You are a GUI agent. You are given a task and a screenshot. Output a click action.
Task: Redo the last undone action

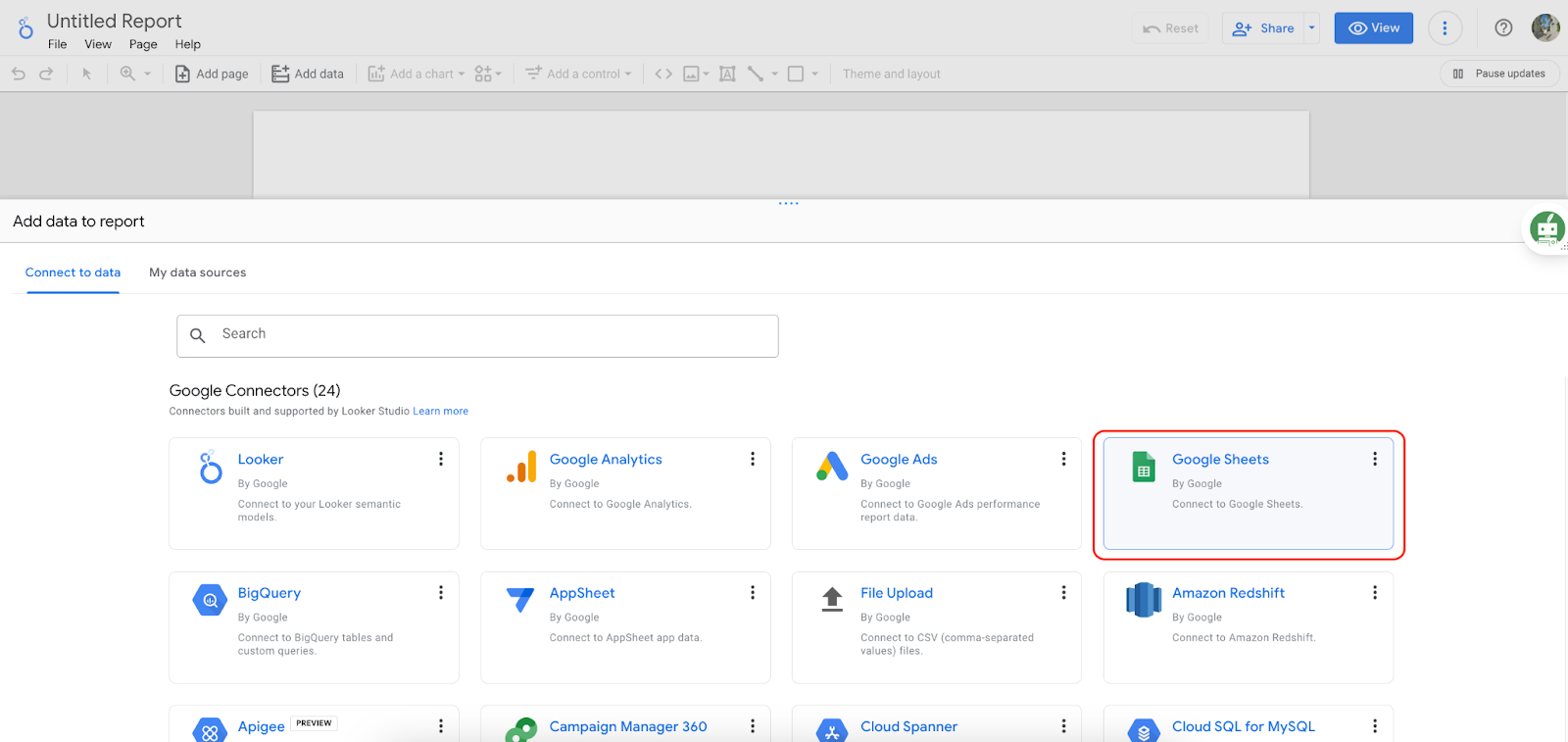coord(46,74)
